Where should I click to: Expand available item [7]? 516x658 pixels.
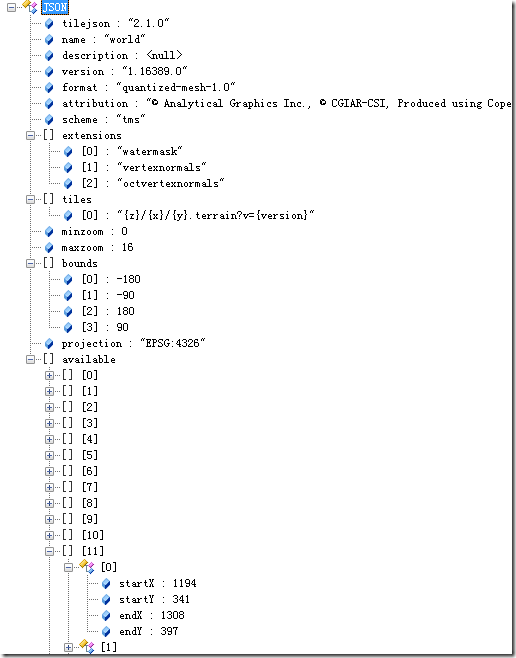[x=50, y=487]
